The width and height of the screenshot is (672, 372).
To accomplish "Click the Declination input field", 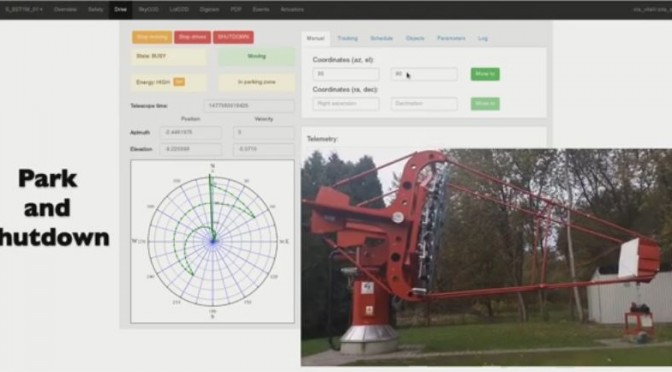I will (x=424, y=104).
